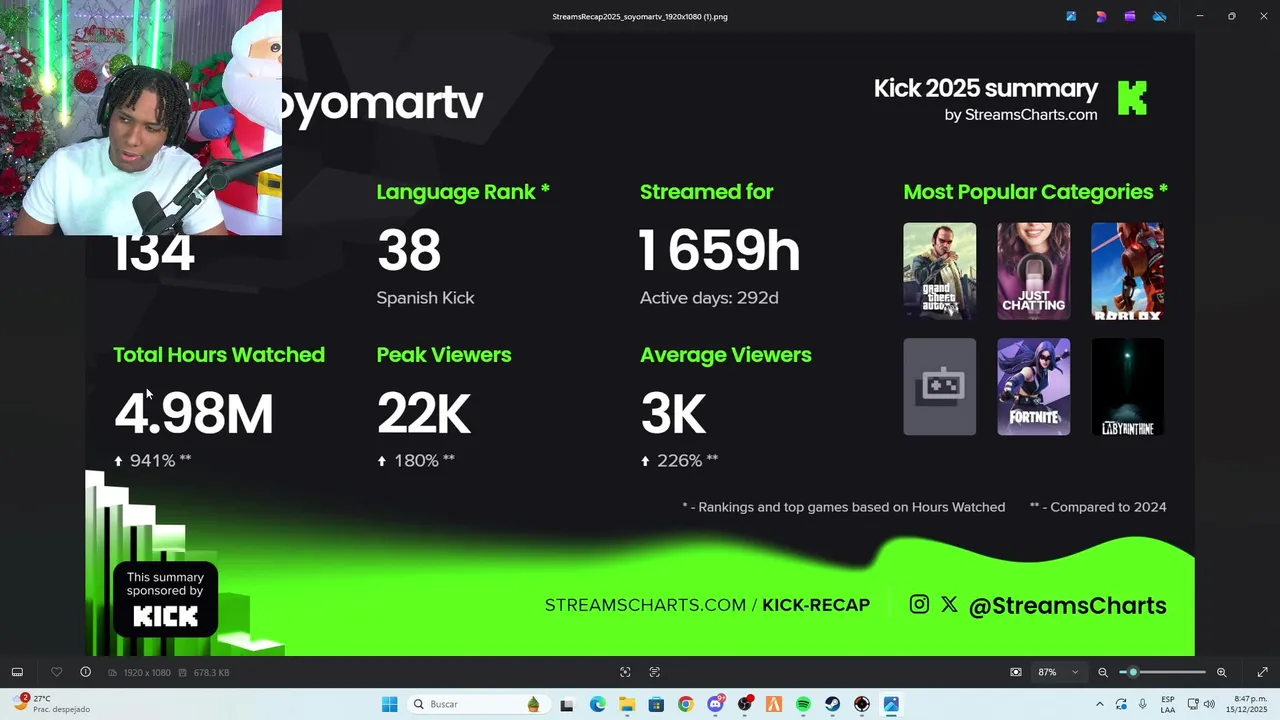Open the orange app taskbar icon beside Spotify

(774, 704)
